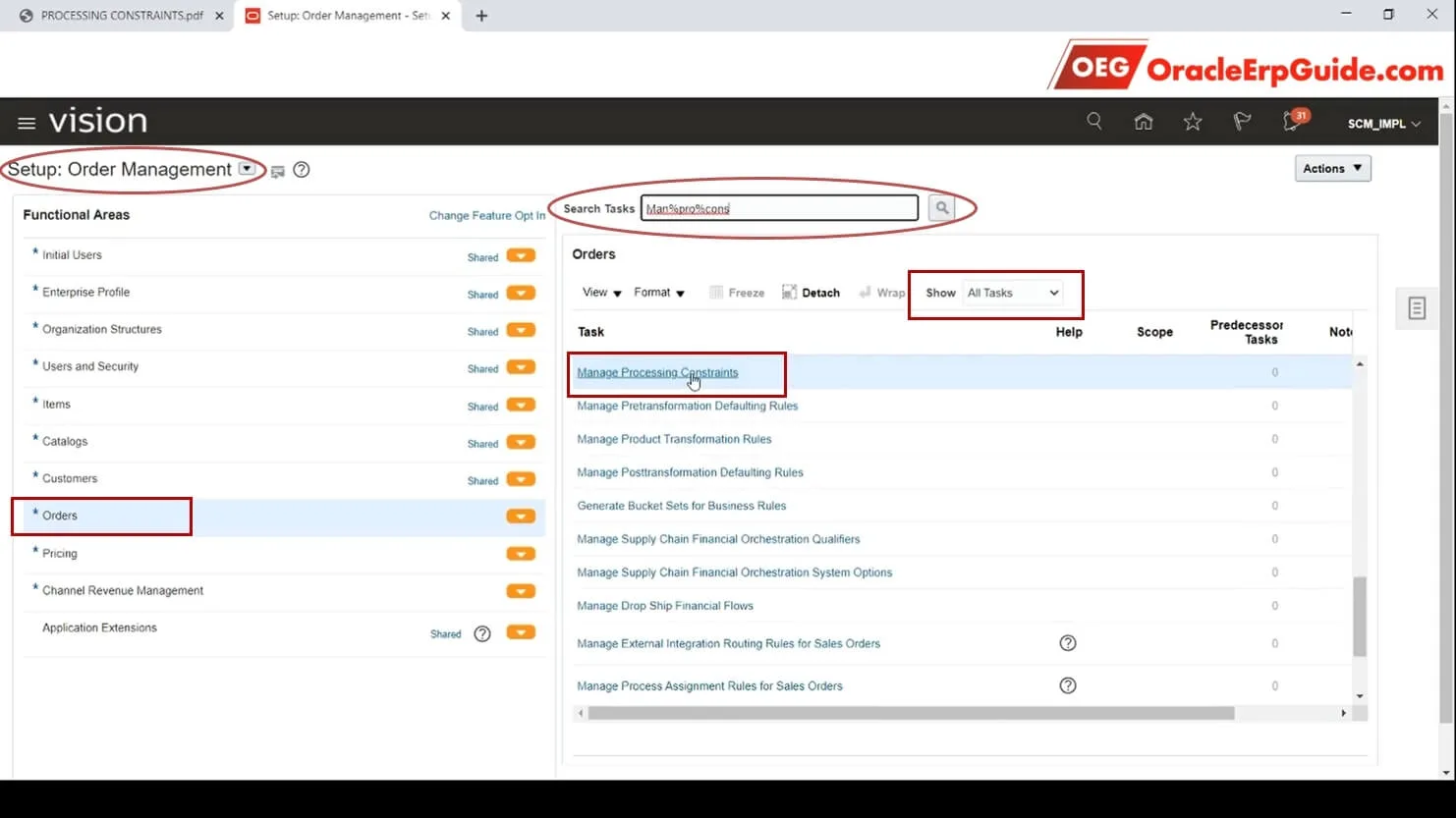Image resolution: width=1456 pixels, height=818 pixels.
Task: Select the Enterprise Profile functional area
Action: click(x=85, y=293)
